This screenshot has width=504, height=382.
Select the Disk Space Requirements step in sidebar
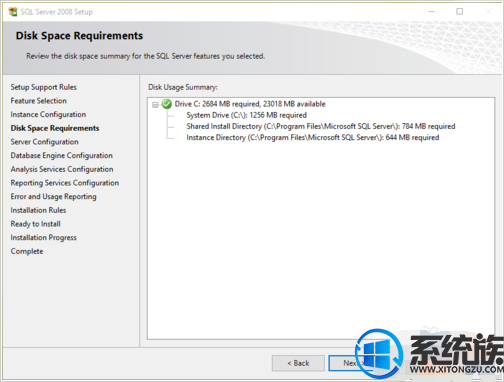point(55,128)
